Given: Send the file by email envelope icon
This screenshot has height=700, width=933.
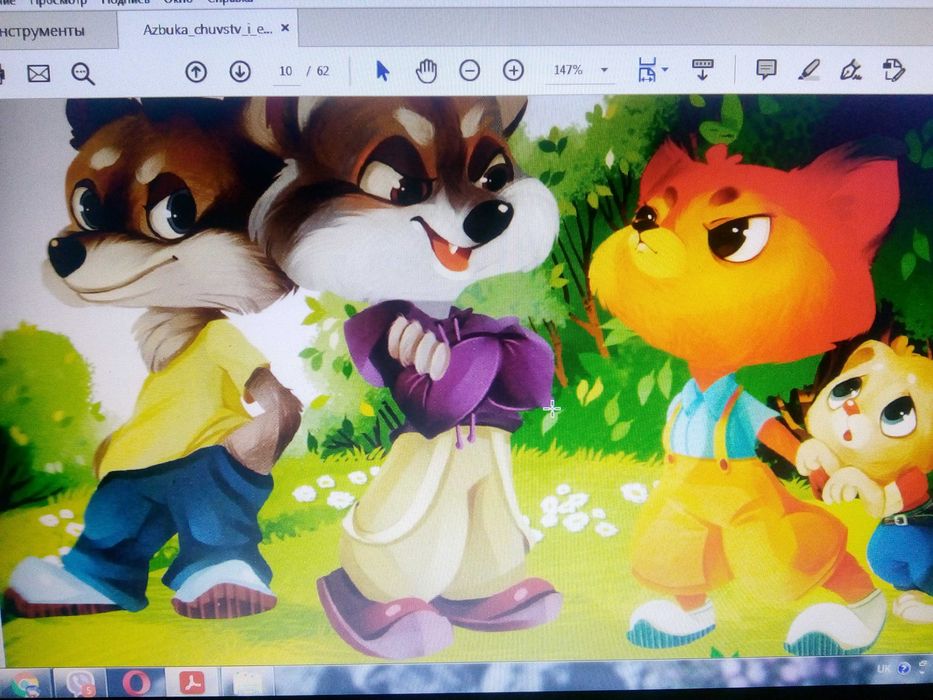Looking at the screenshot, I should pos(39,74).
